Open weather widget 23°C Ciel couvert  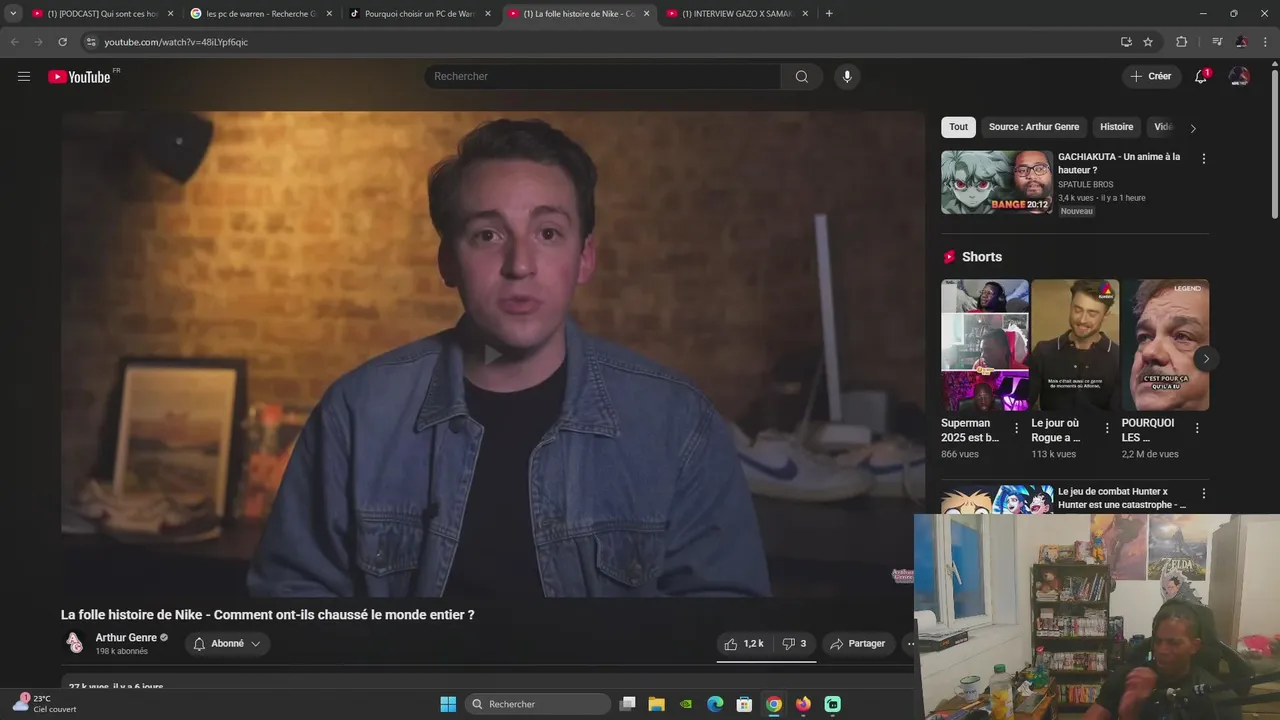point(45,704)
